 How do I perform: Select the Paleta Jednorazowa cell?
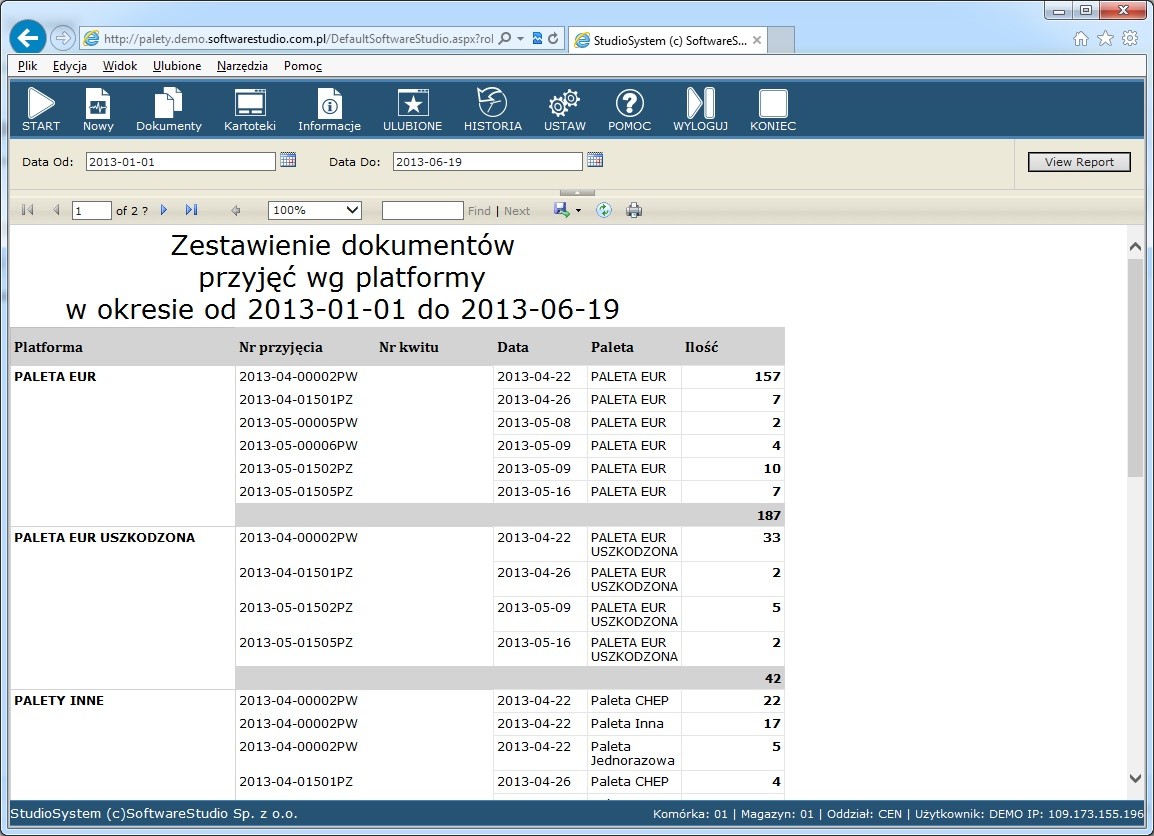point(632,753)
